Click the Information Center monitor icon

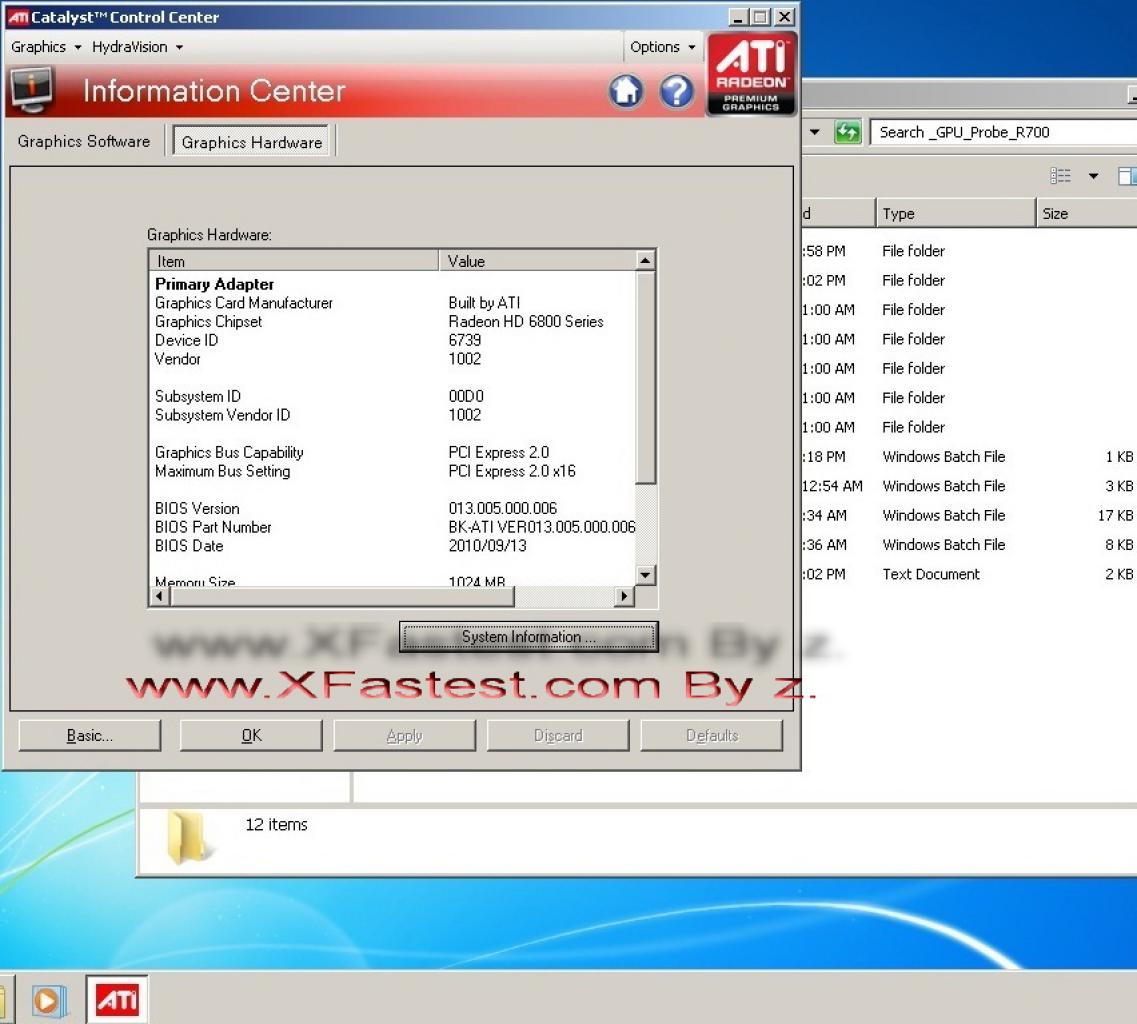31,90
